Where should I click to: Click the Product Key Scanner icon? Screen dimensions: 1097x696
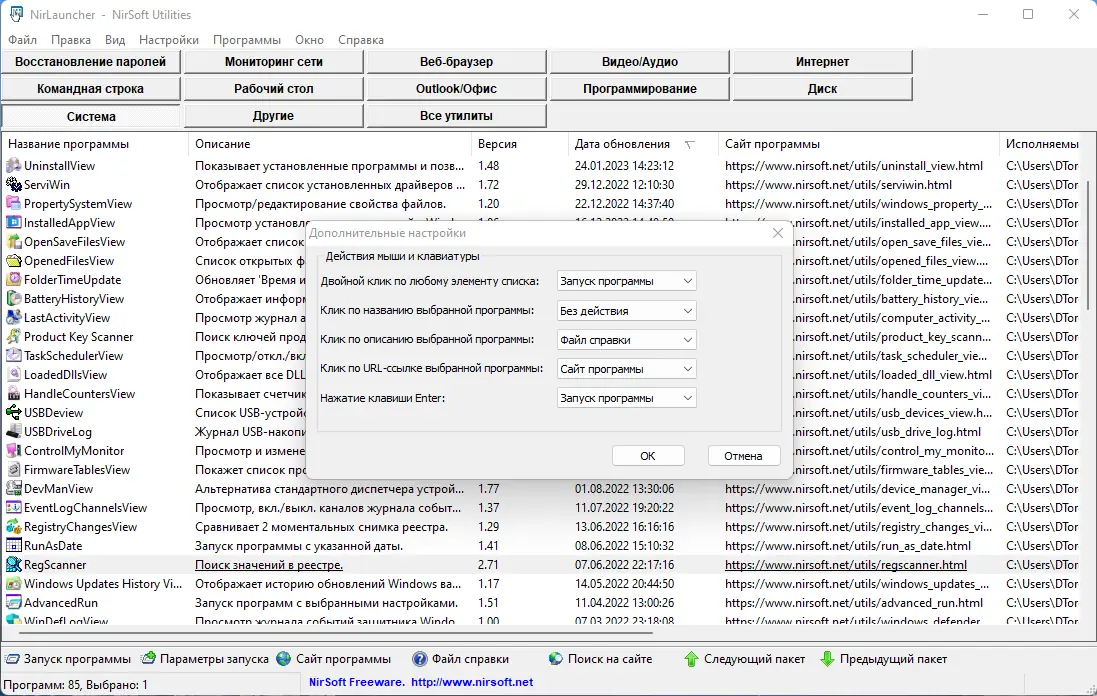[13, 336]
